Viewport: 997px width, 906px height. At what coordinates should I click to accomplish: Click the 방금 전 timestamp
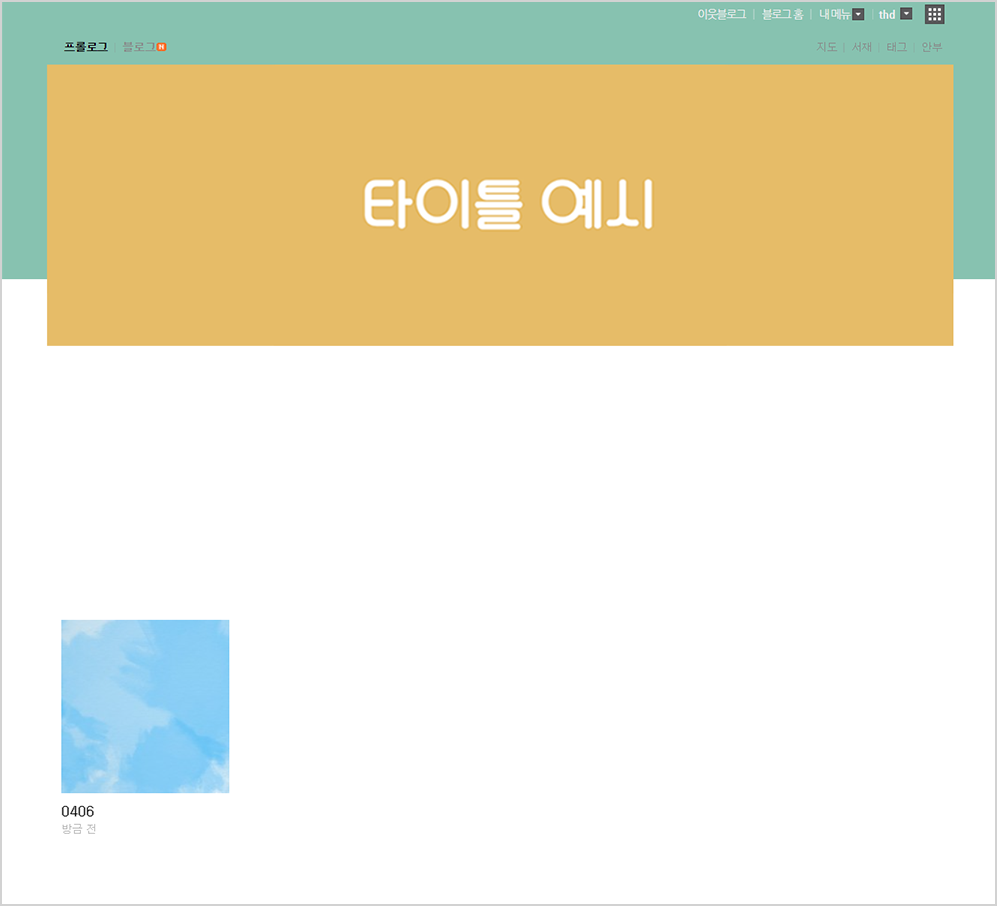(79, 829)
